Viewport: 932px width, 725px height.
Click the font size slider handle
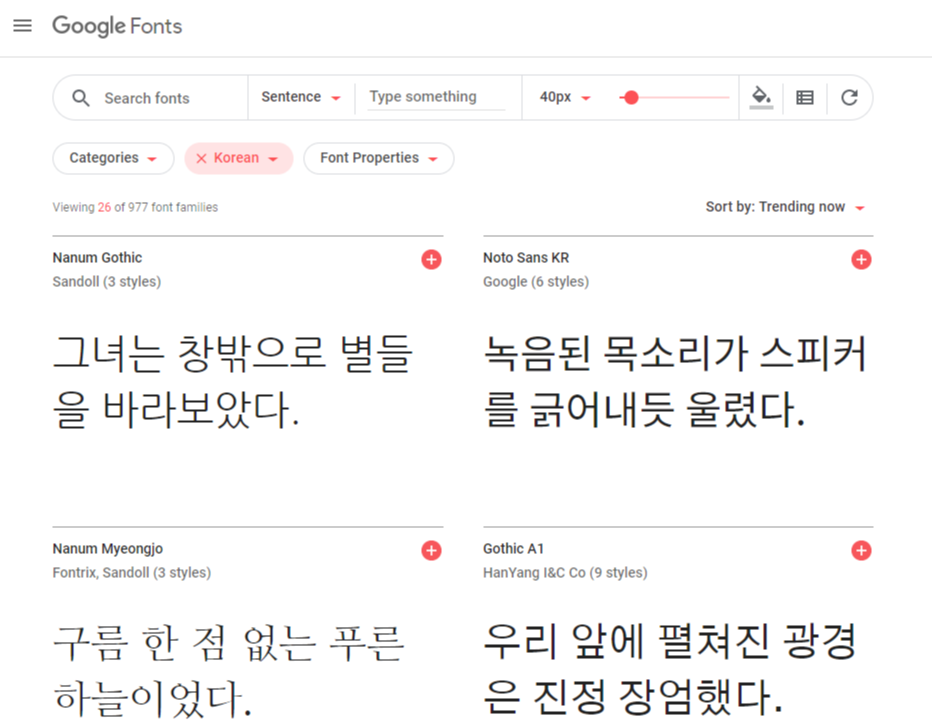coord(631,97)
